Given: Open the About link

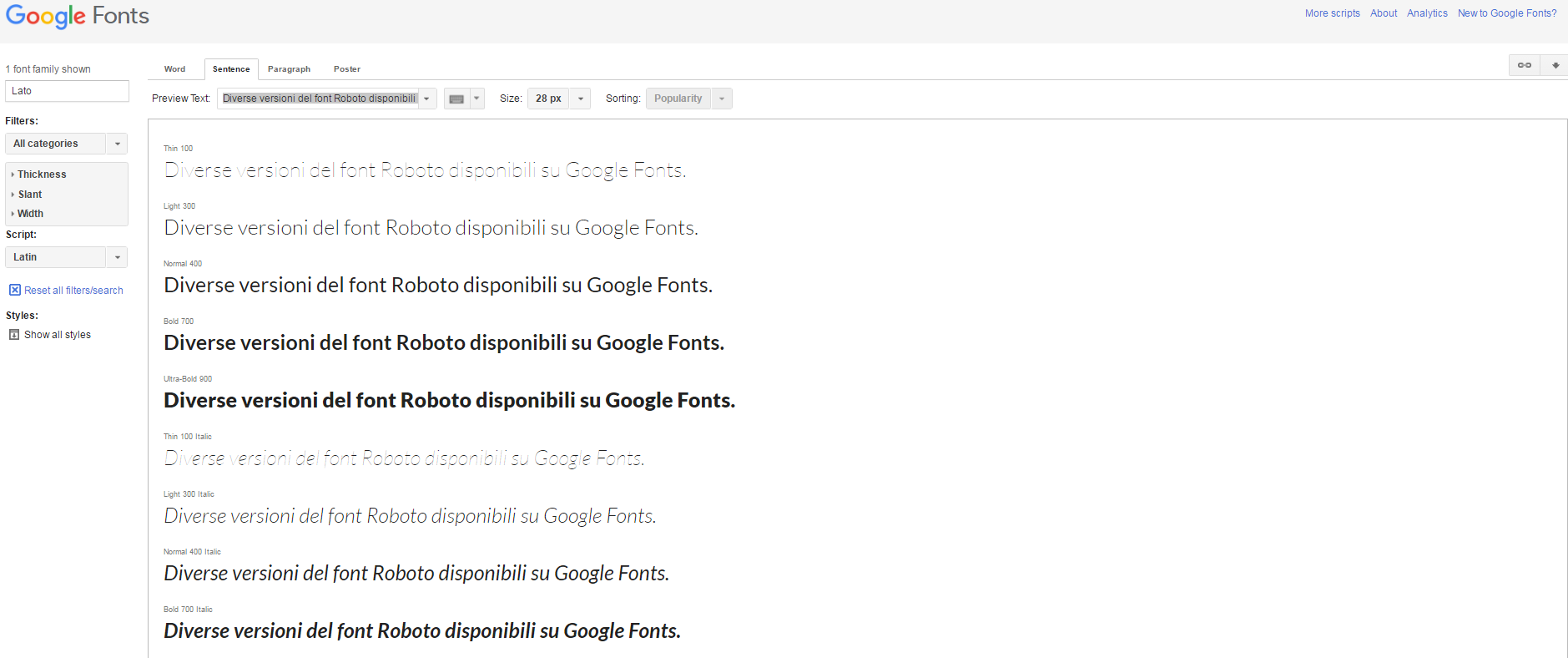Looking at the screenshot, I should (x=1384, y=13).
